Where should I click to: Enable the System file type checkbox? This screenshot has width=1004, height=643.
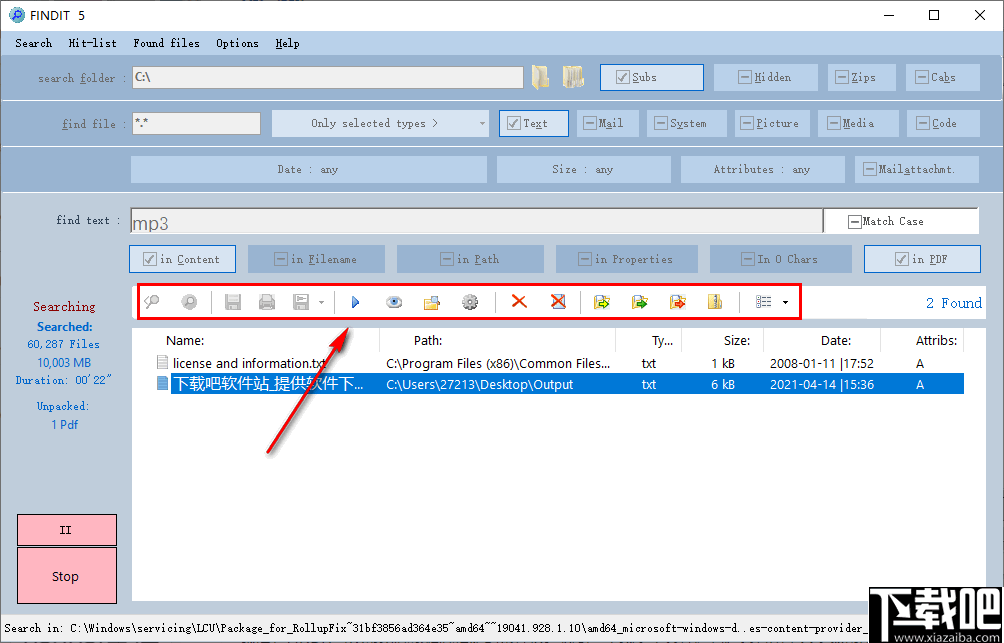pyautogui.click(x=687, y=124)
